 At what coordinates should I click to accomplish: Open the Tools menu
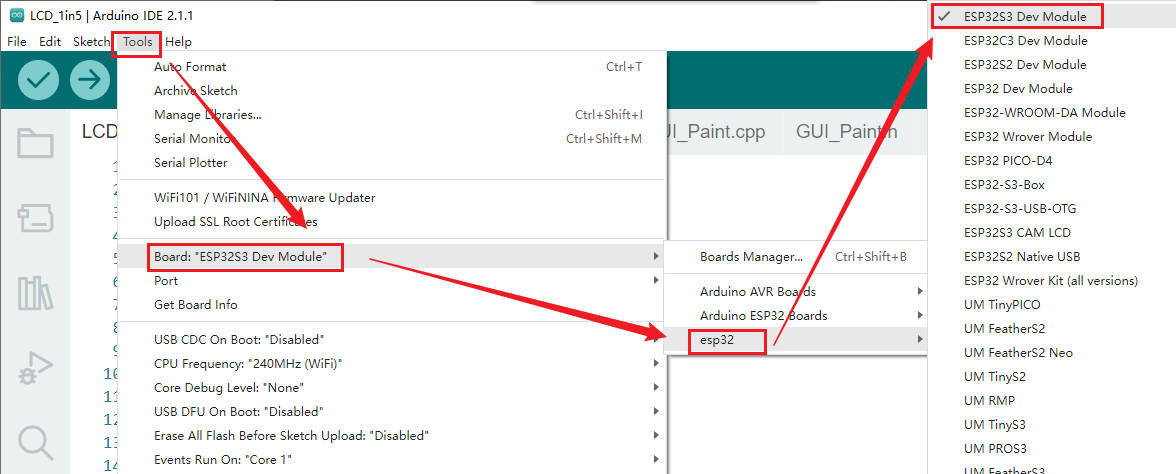[x=138, y=42]
